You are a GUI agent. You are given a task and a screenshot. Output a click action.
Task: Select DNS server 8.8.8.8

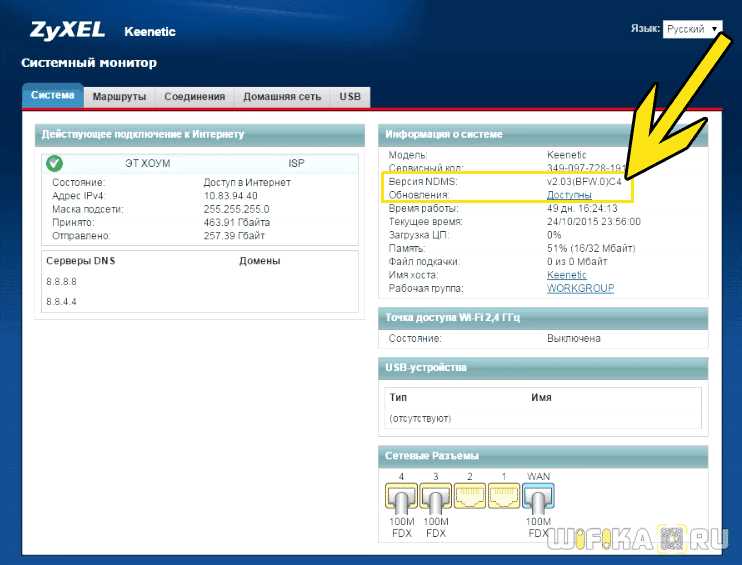click(61, 282)
